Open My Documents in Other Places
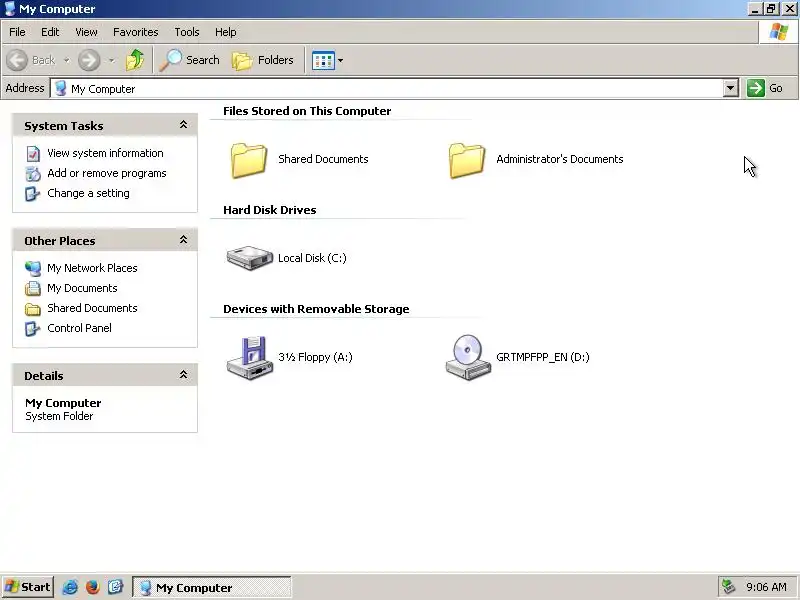The image size is (800, 600). tap(82, 288)
